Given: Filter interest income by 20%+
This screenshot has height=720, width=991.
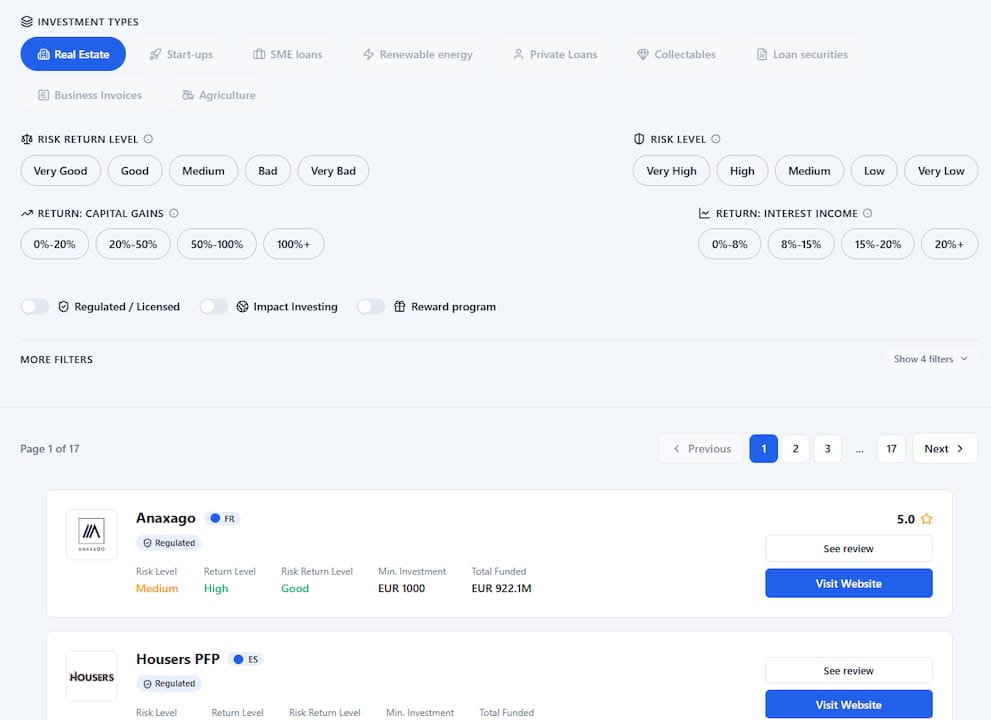Looking at the screenshot, I should point(949,244).
